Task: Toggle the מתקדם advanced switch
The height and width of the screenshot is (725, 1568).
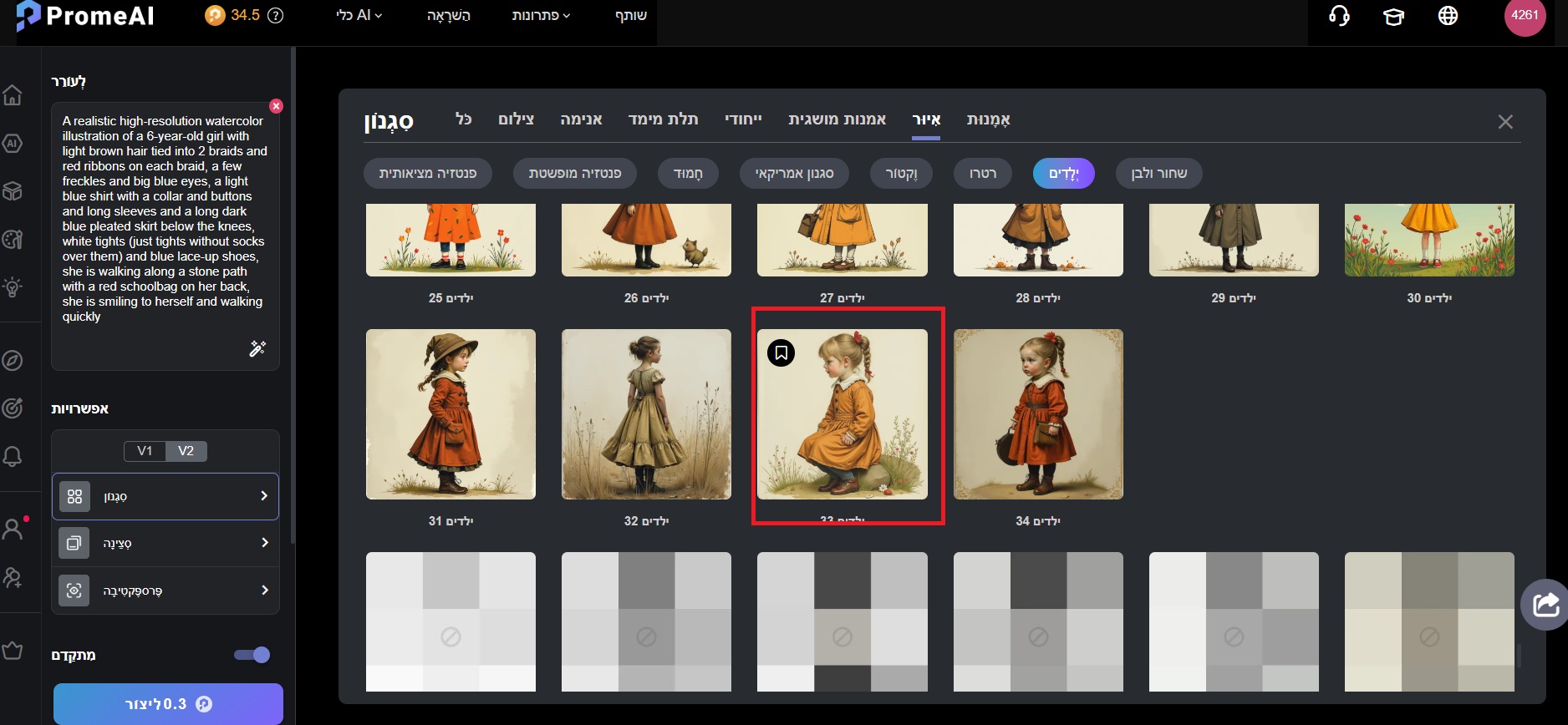Action: 252,655
